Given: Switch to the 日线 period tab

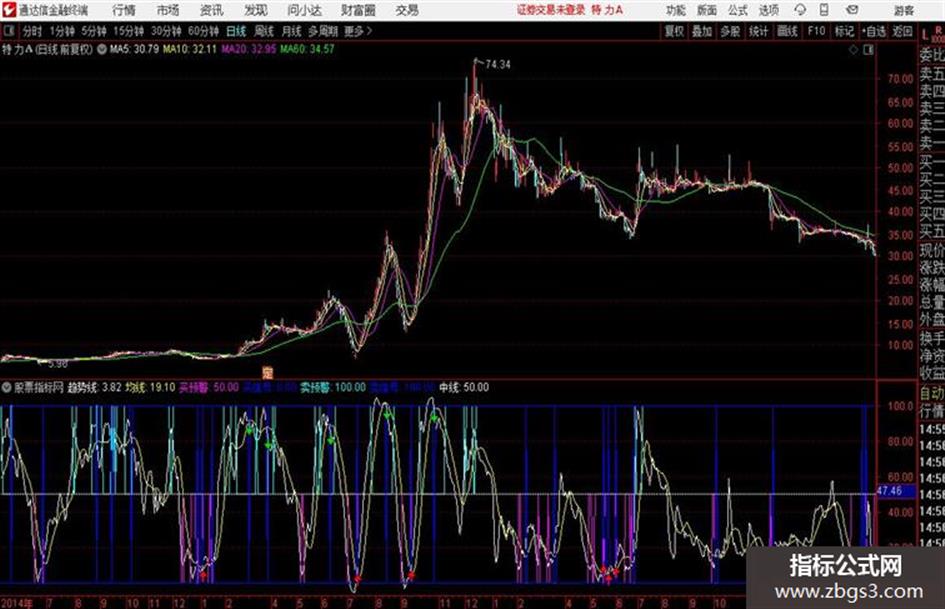Looking at the screenshot, I should pyautogui.click(x=236, y=31).
